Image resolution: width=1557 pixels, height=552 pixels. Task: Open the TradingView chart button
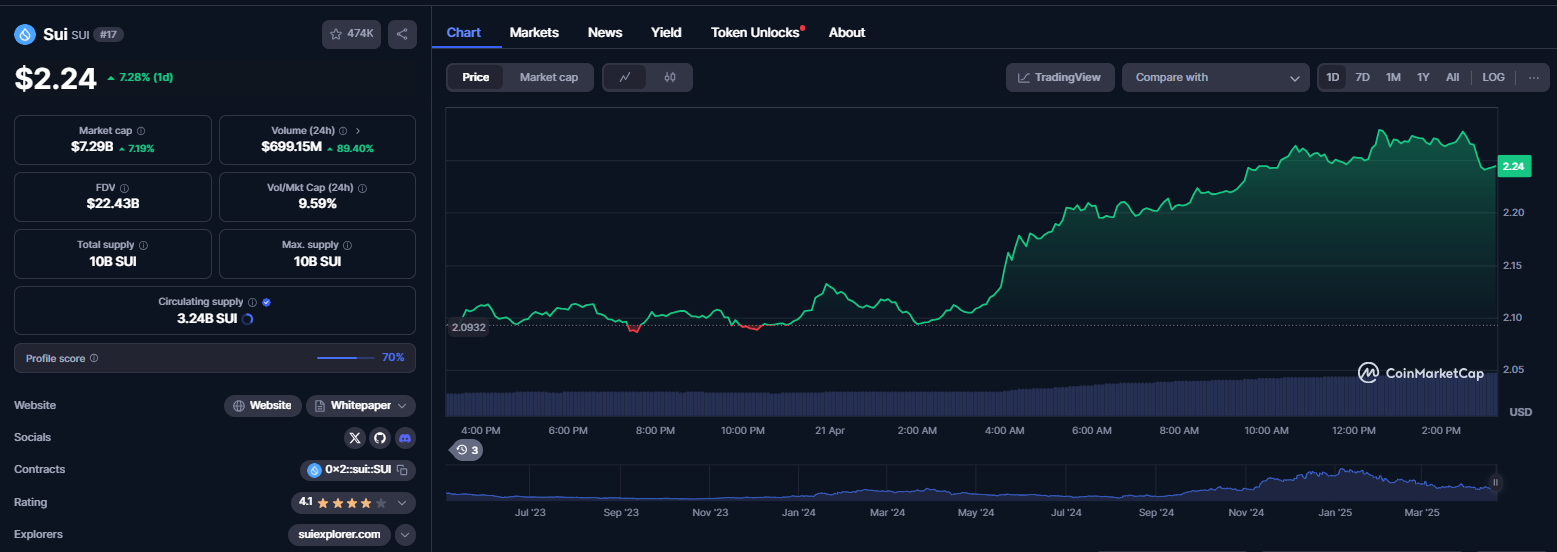[x=1060, y=77]
